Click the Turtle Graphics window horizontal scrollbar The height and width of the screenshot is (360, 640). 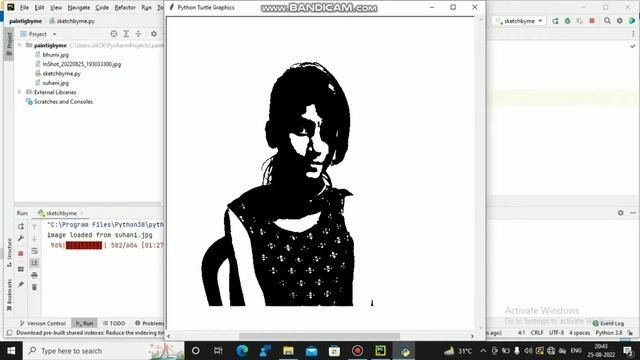click(319, 336)
